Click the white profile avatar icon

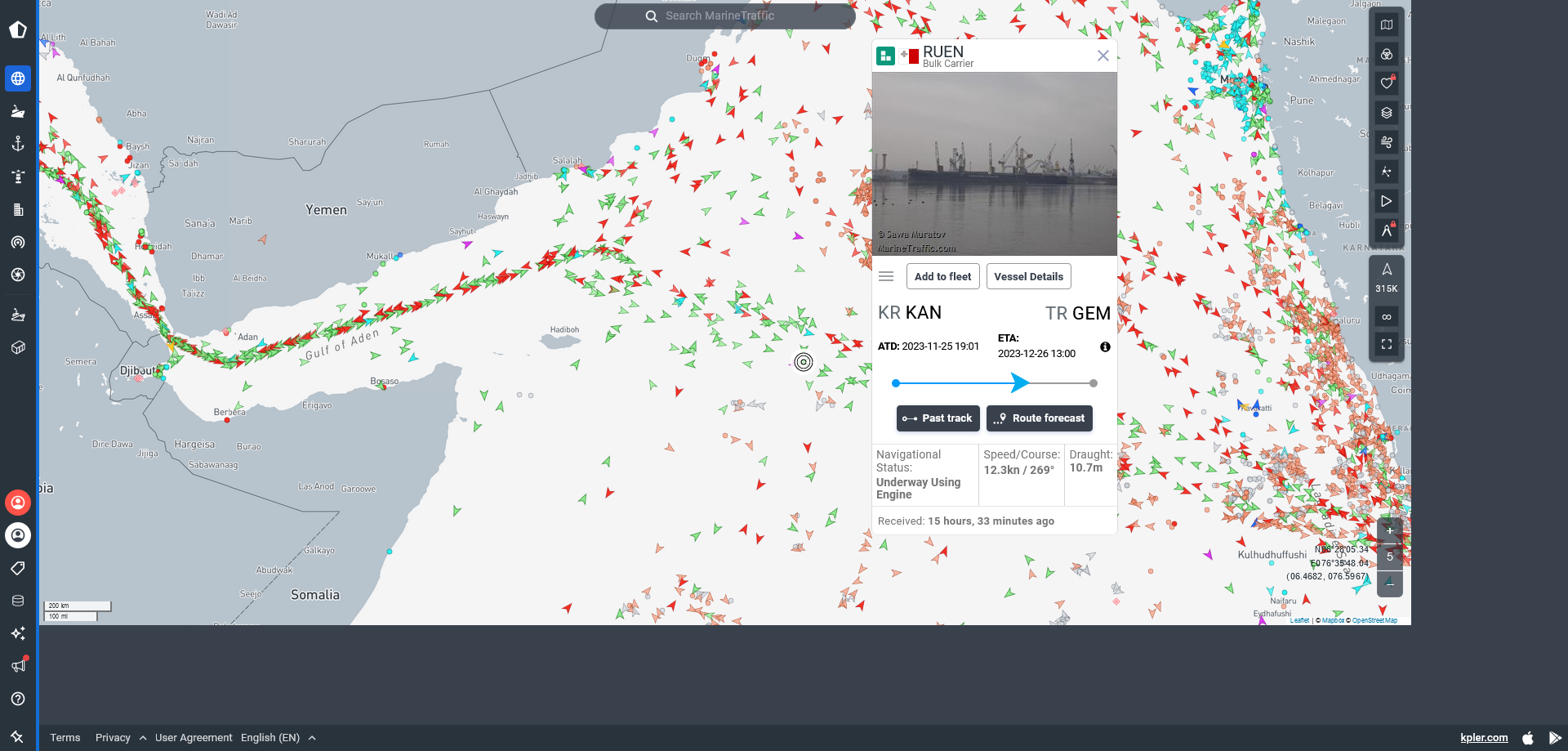click(18, 535)
